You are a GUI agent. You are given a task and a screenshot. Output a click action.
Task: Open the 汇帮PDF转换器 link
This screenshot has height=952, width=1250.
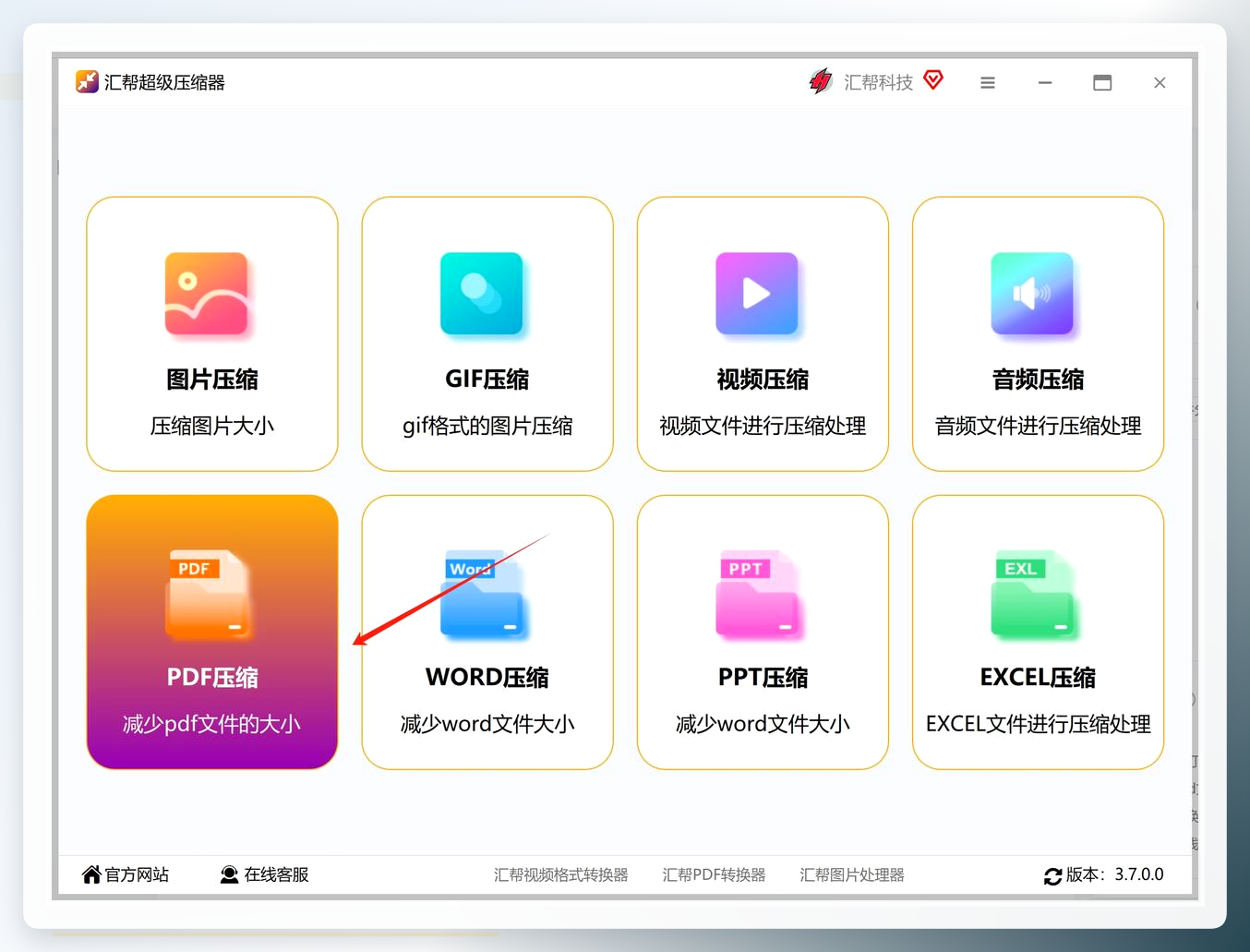714,874
